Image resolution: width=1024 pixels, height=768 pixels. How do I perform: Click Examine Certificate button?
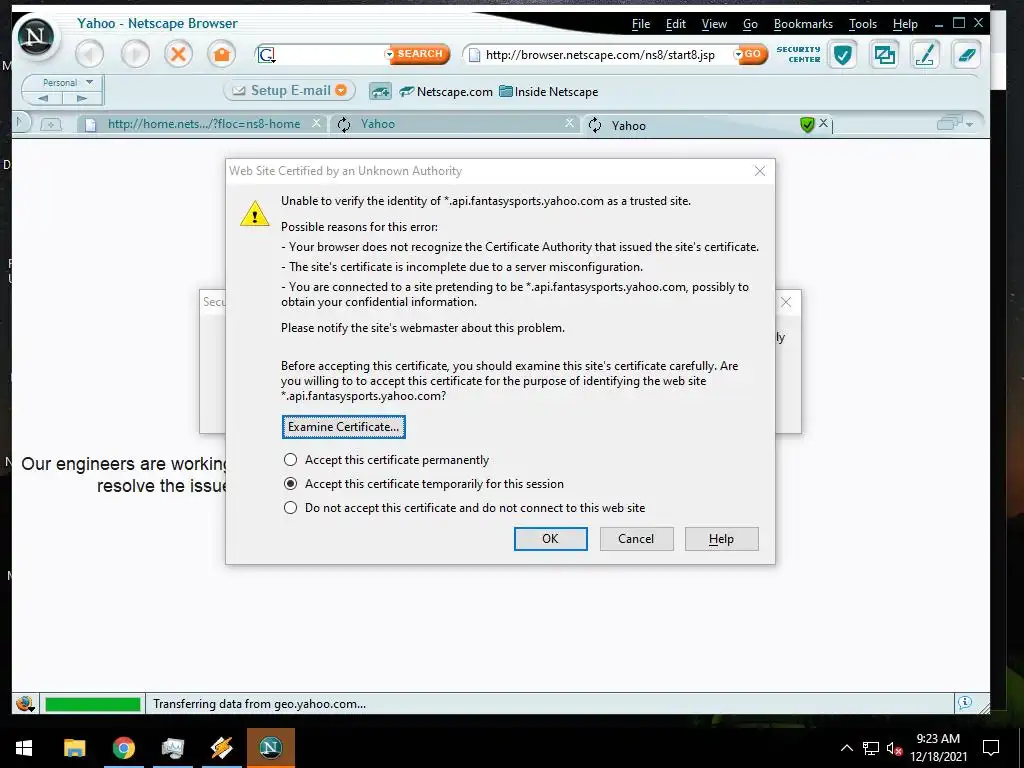coord(344,427)
